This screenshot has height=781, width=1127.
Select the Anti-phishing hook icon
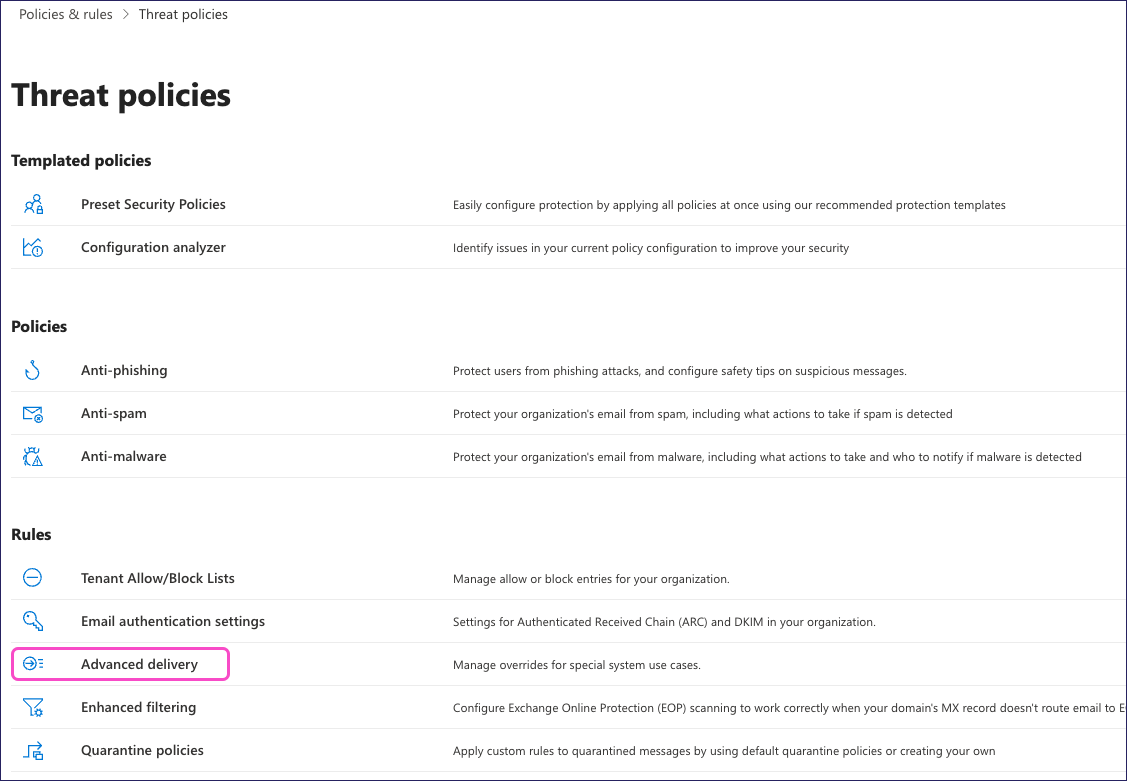pos(32,370)
